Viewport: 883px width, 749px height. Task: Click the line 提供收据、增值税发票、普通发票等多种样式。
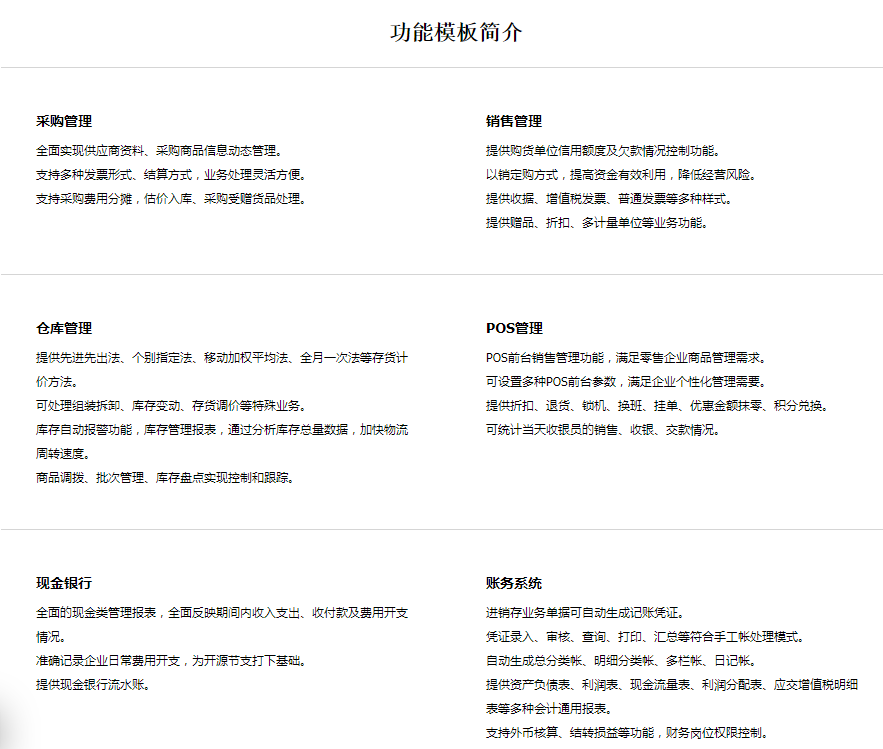[609, 199]
